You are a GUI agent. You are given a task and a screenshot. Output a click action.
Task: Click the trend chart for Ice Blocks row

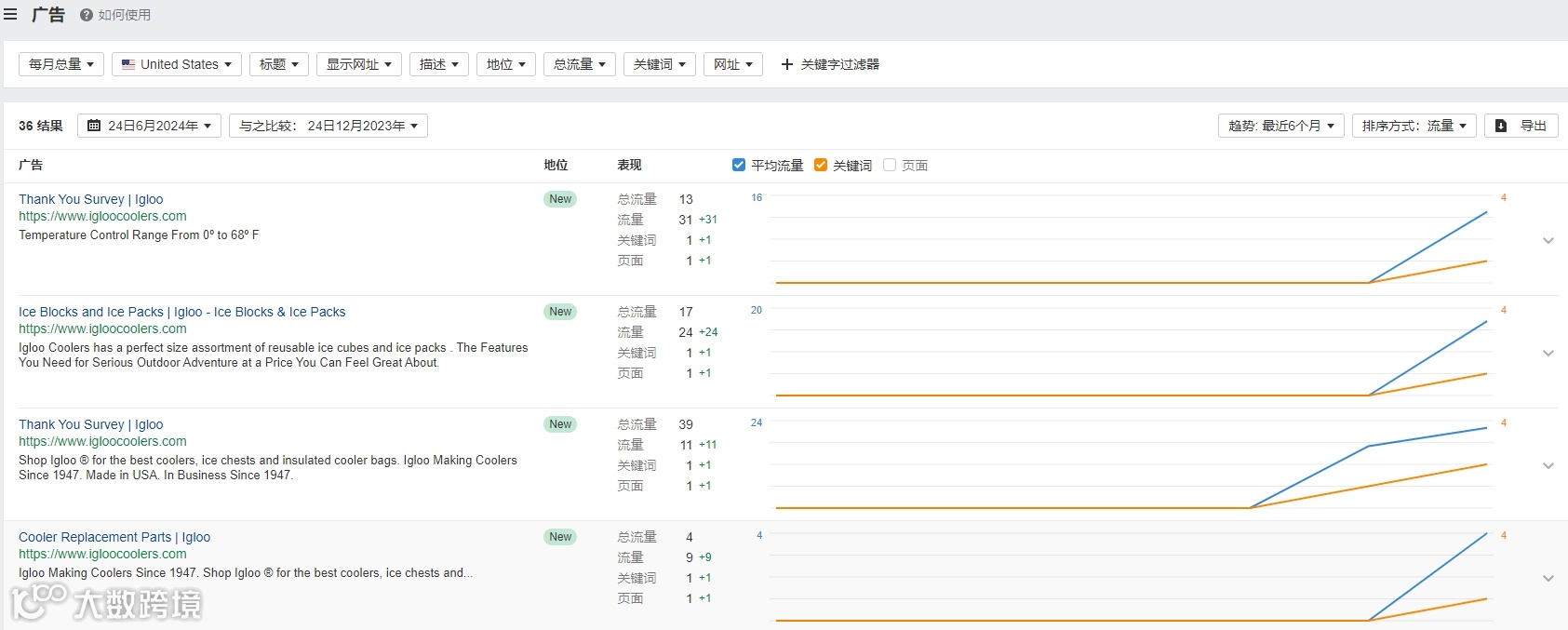pyautogui.click(x=1132, y=354)
